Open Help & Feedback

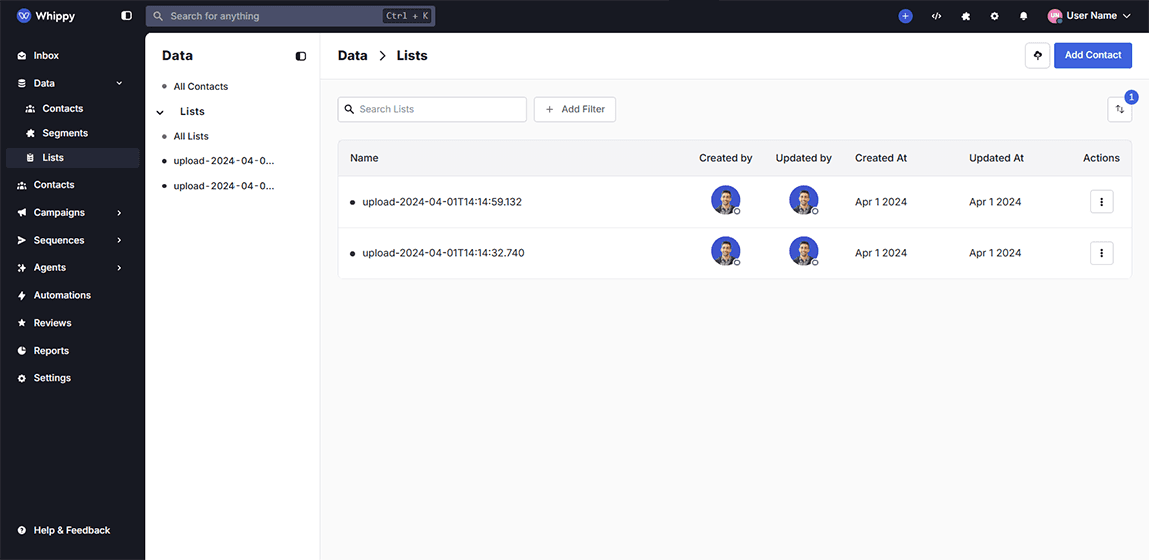click(x=73, y=530)
